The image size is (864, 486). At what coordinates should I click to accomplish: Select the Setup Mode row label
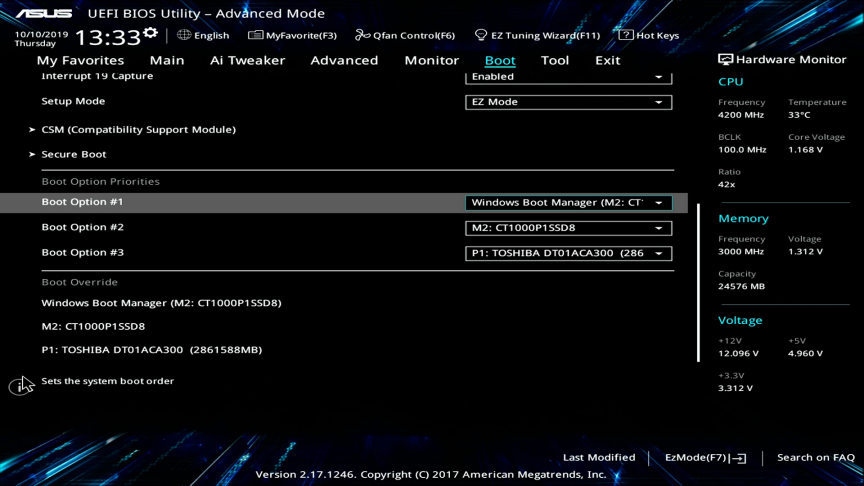(73, 101)
